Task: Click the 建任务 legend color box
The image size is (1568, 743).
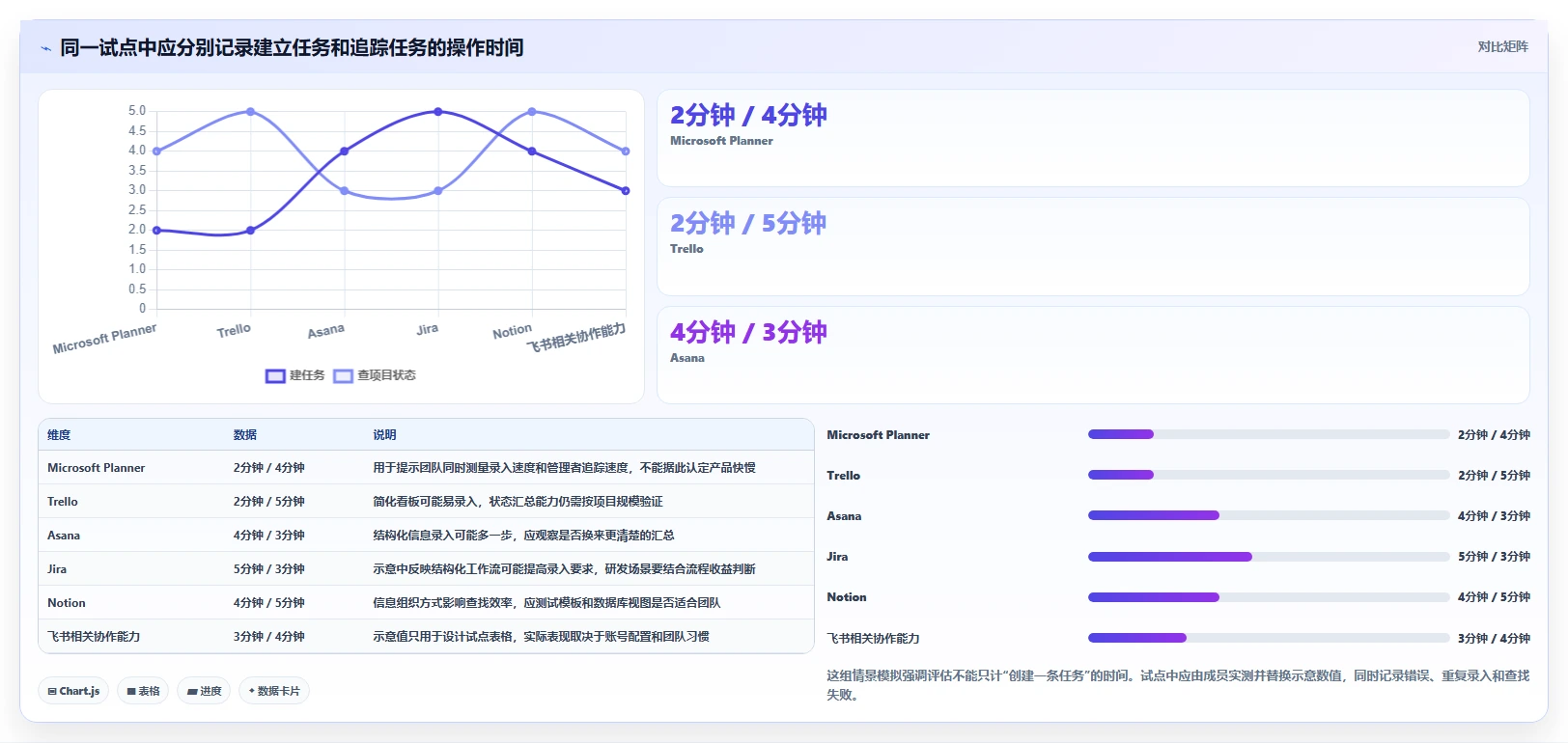Action: coord(275,376)
